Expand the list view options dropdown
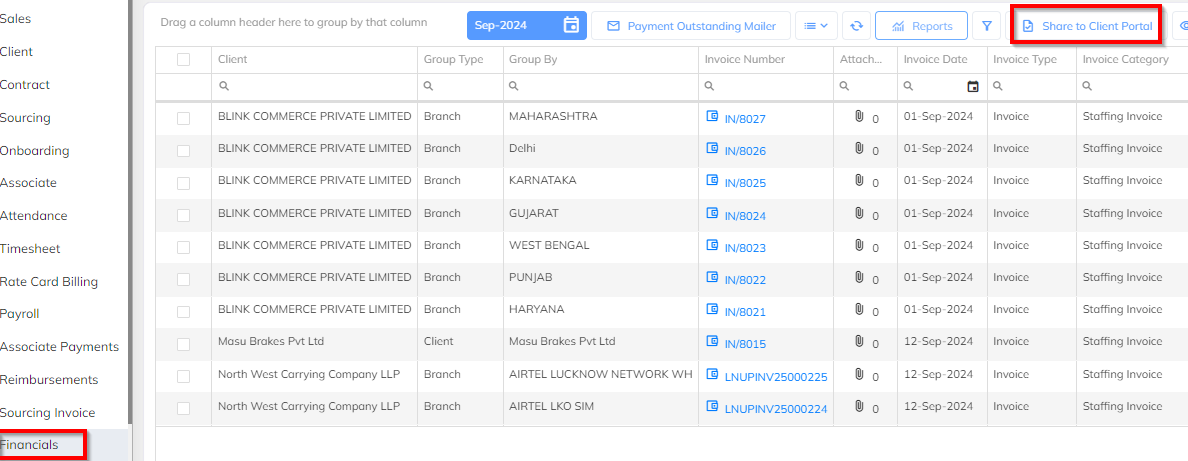This screenshot has height=461, width=1188. pyautogui.click(x=816, y=26)
